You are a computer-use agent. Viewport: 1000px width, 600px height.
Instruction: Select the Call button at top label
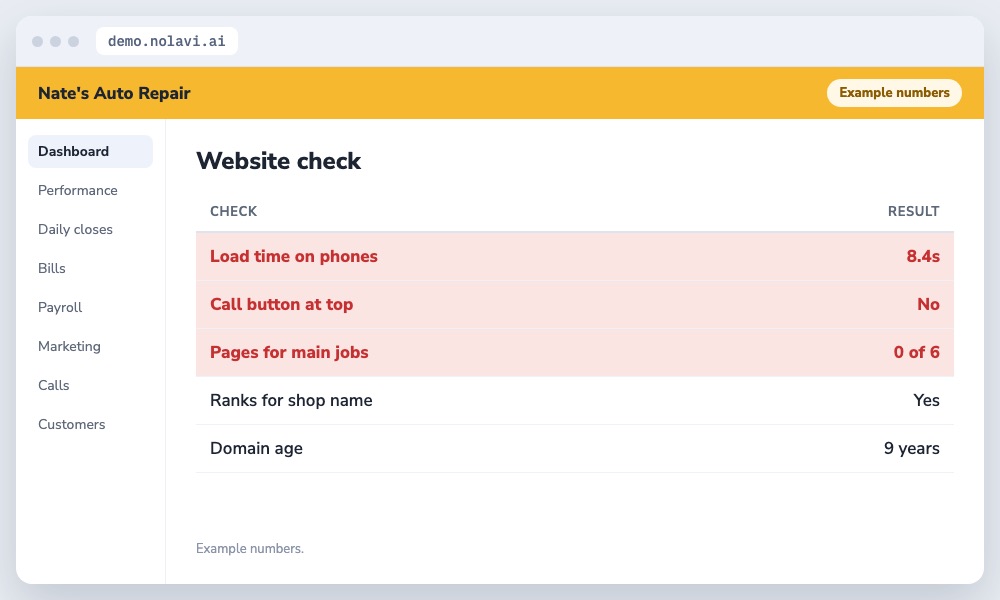pos(281,304)
